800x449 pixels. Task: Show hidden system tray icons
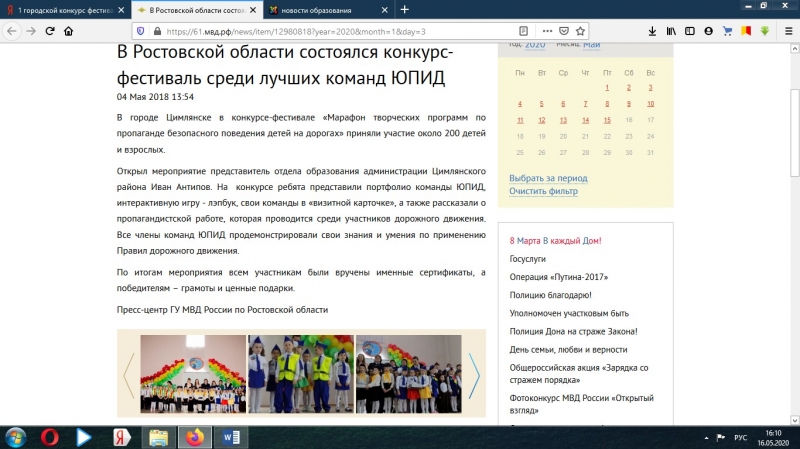706,438
